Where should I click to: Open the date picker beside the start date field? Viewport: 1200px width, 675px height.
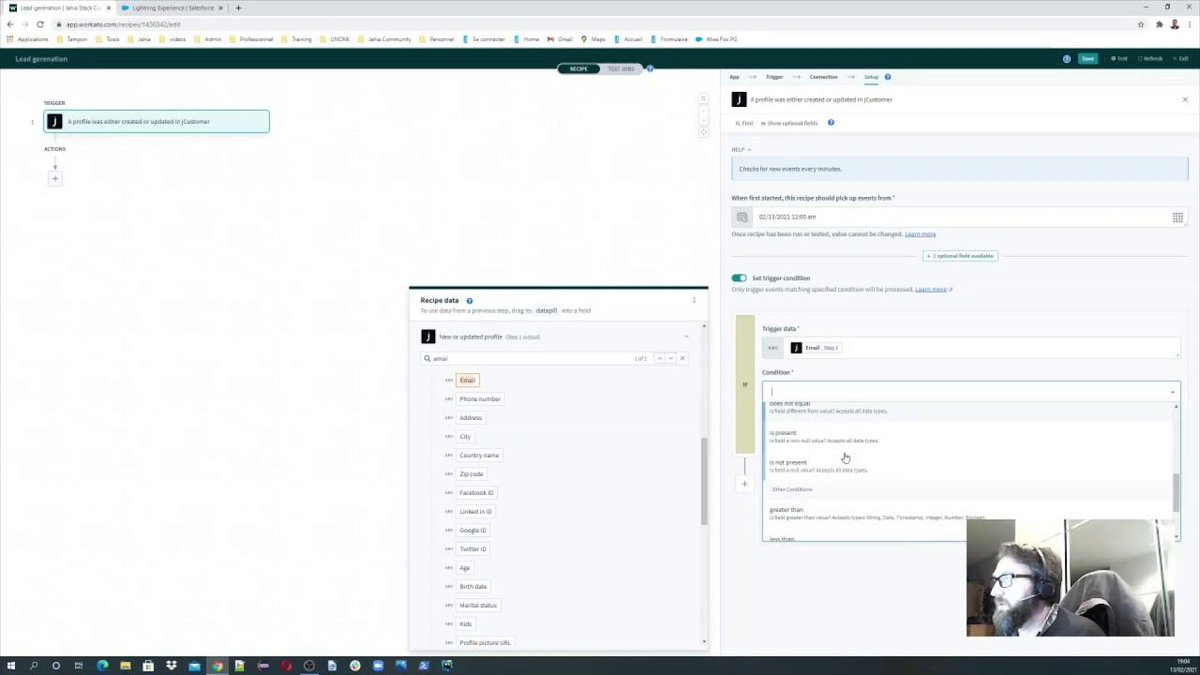(1177, 217)
